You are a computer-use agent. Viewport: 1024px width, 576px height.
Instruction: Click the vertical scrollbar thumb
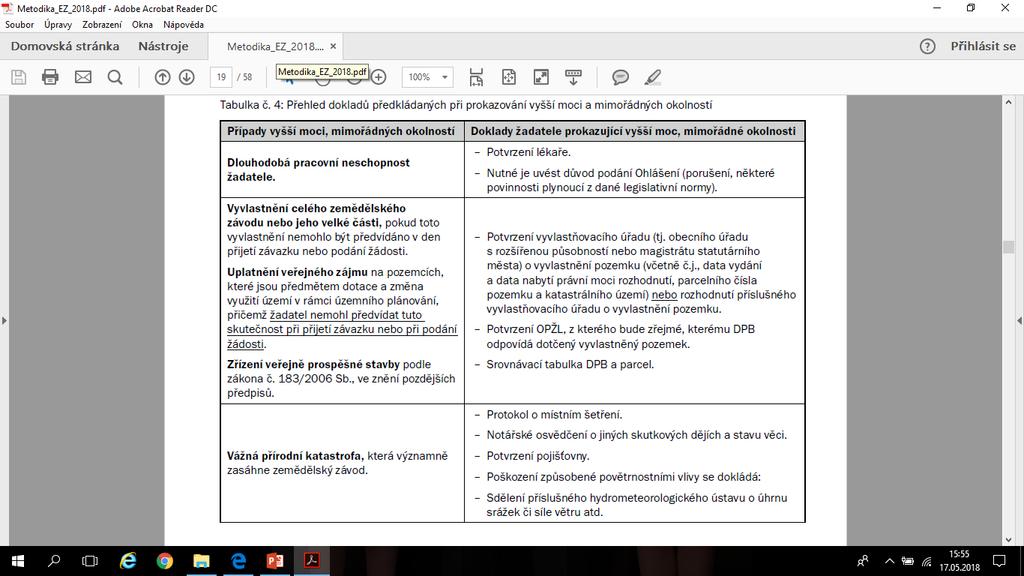pyautogui.click(x=1008, y=247)
